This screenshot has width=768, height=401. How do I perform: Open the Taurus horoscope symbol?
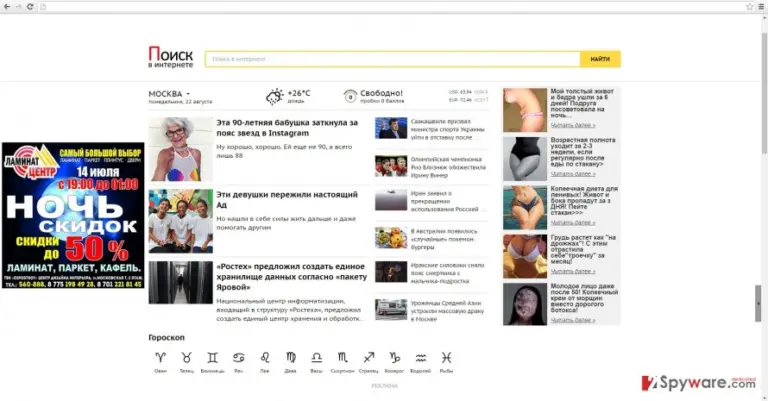tap(186, 357)
